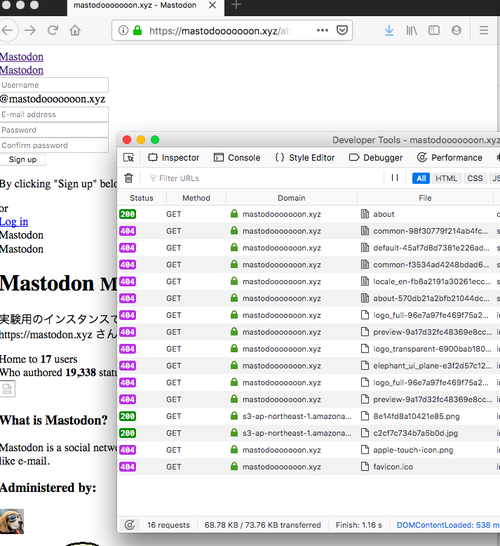The image size is (500, 546).
Task: Focus the Filter URLs input field
Action: pos(265,178)
